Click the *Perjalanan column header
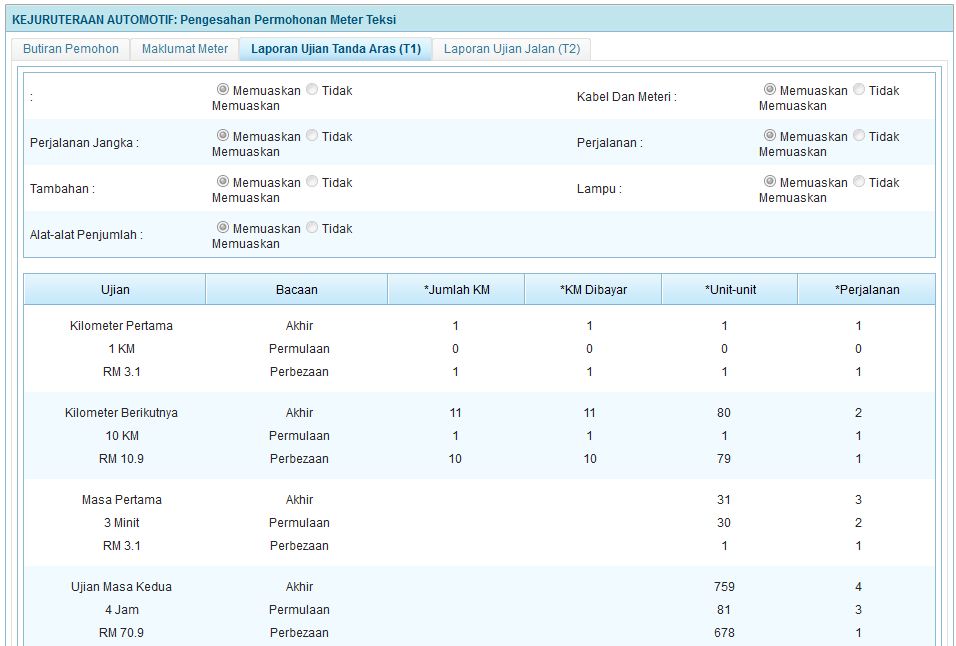The image size is (956, 646). [866, 289]
